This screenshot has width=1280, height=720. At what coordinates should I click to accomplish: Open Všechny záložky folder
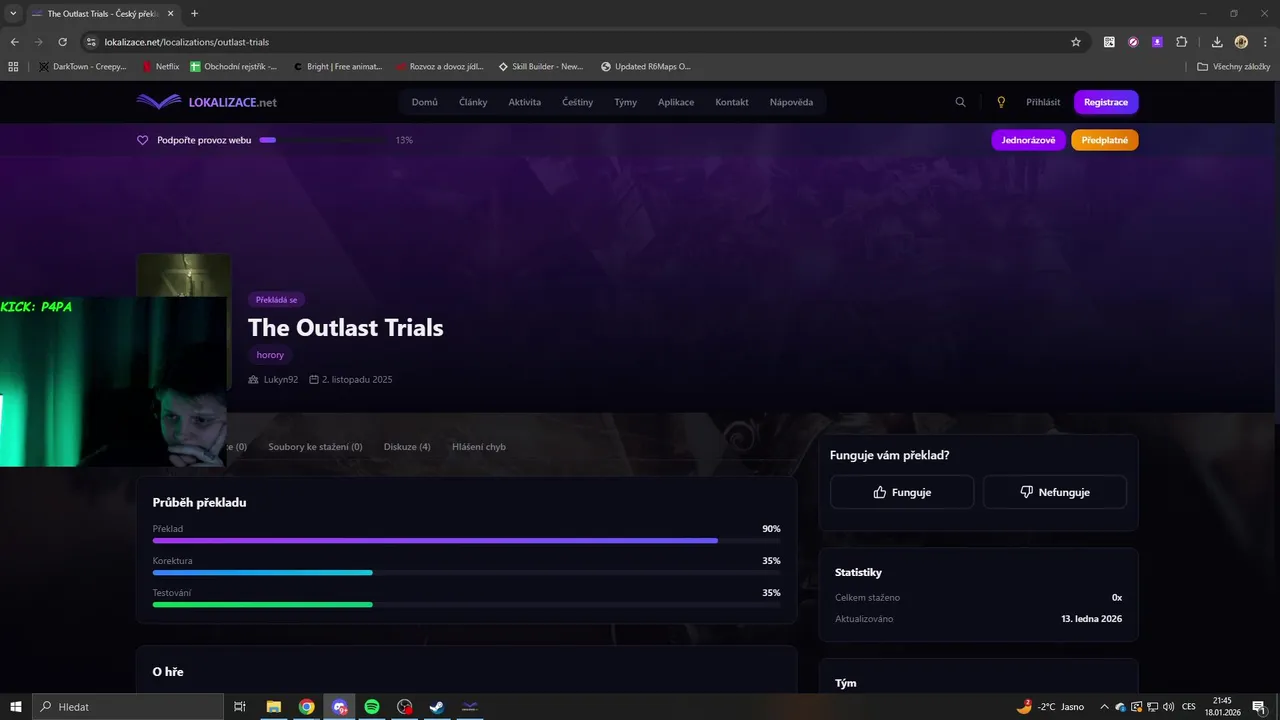(x=1234, y=67)
